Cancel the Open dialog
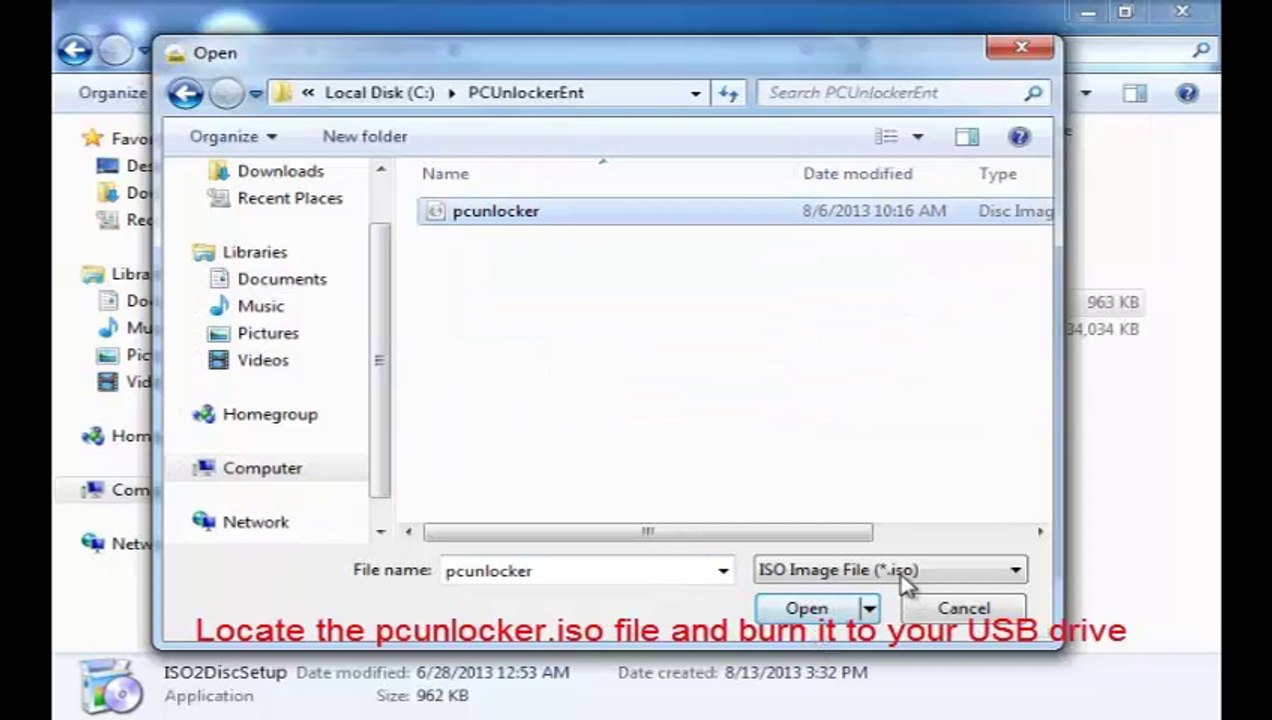The image size is (1272, 720). coord(964,608)
